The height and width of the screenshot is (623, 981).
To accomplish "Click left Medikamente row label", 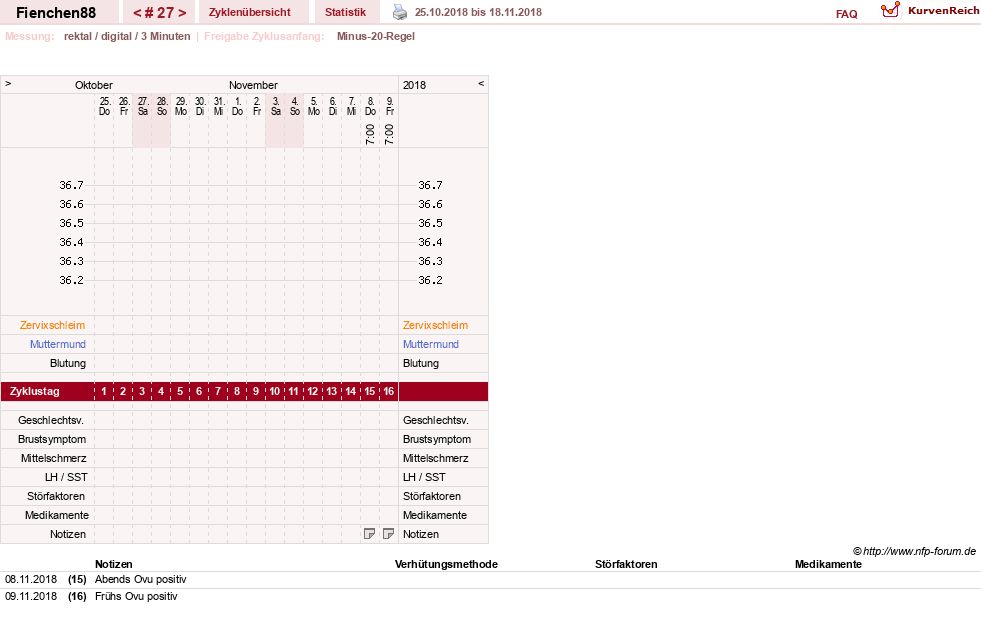I will [x=57, y=515].
